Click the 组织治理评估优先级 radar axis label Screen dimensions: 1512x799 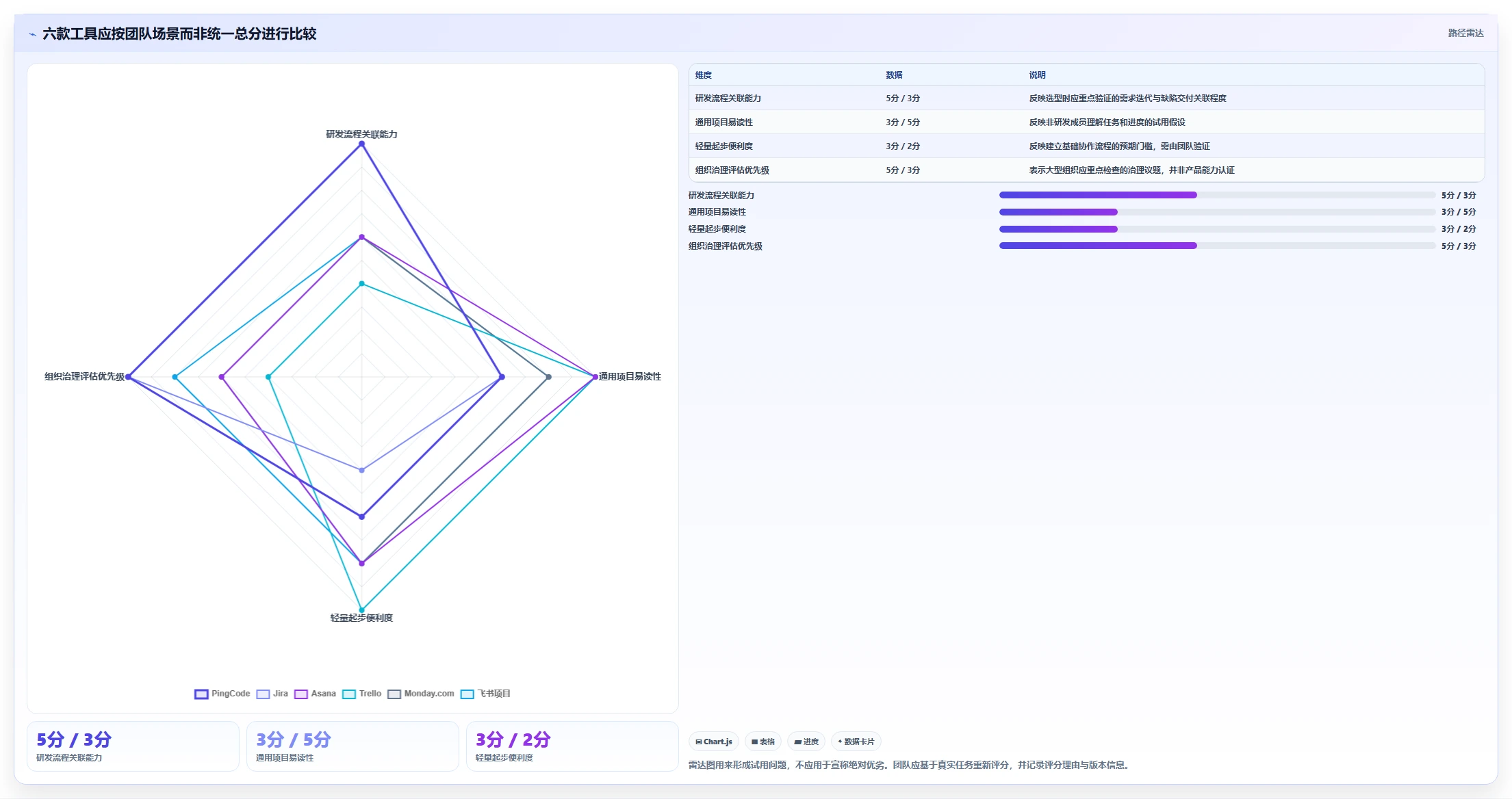(x=85, y=376)
